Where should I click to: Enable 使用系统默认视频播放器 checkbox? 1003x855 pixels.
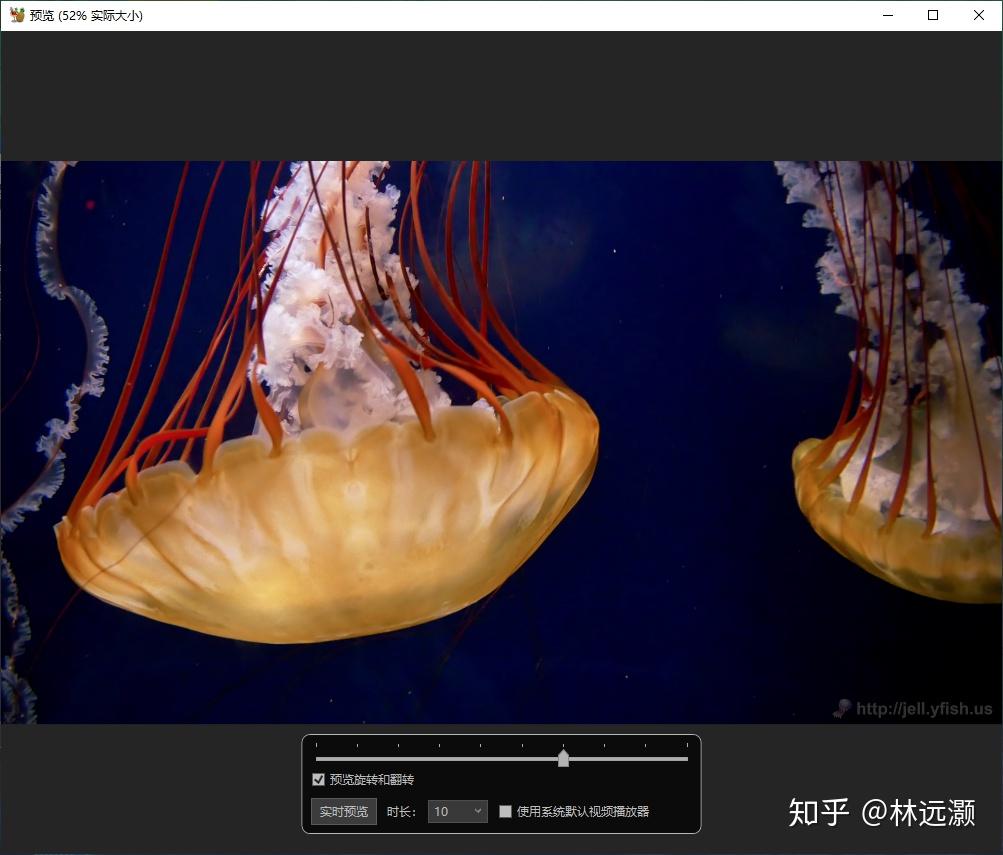pyautogui.click(x=506, y=812)
